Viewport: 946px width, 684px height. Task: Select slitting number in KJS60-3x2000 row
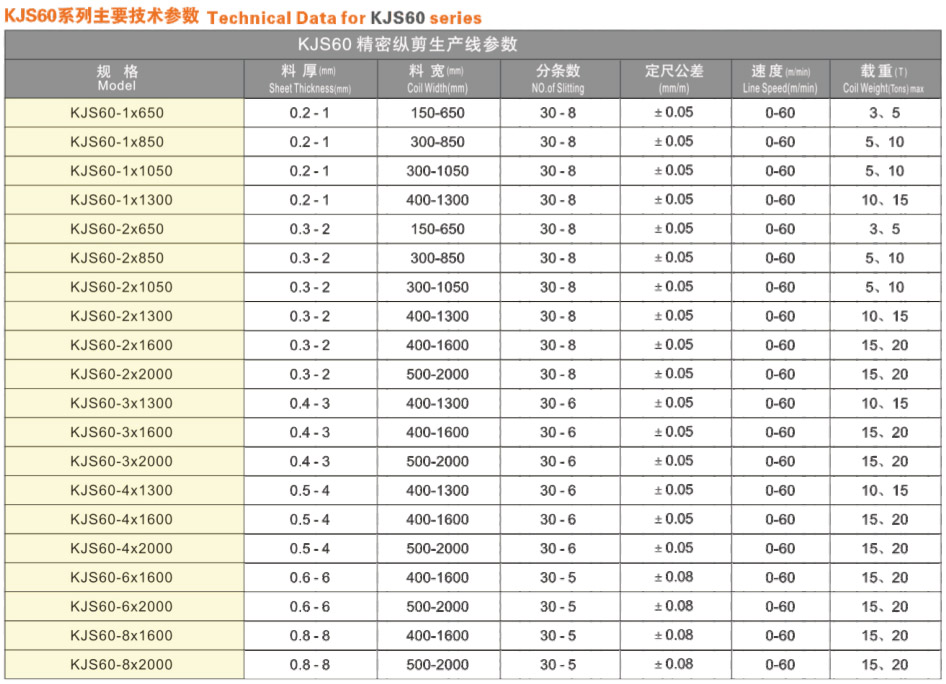pos(558,462)
